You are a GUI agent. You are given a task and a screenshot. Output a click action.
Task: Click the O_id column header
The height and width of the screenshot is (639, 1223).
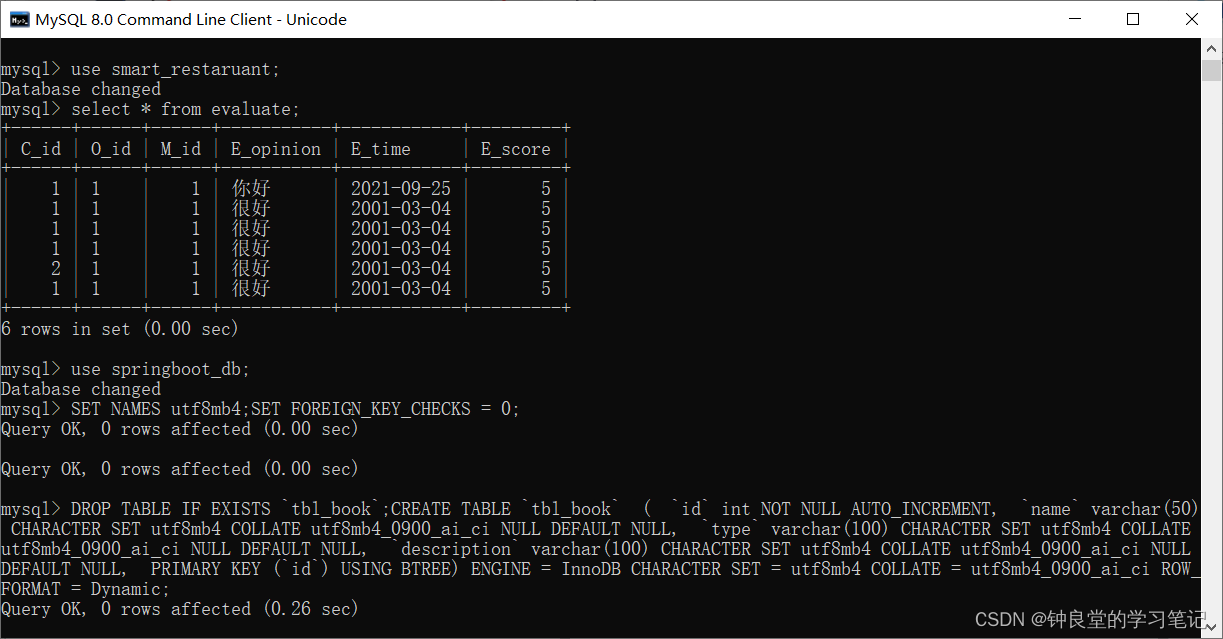[111, 149]
